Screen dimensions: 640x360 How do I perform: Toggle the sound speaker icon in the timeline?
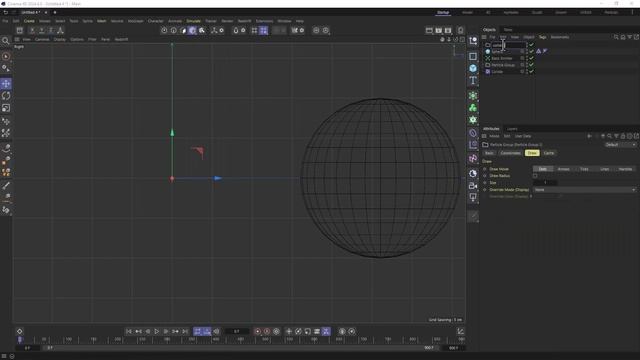click(216, 331)
